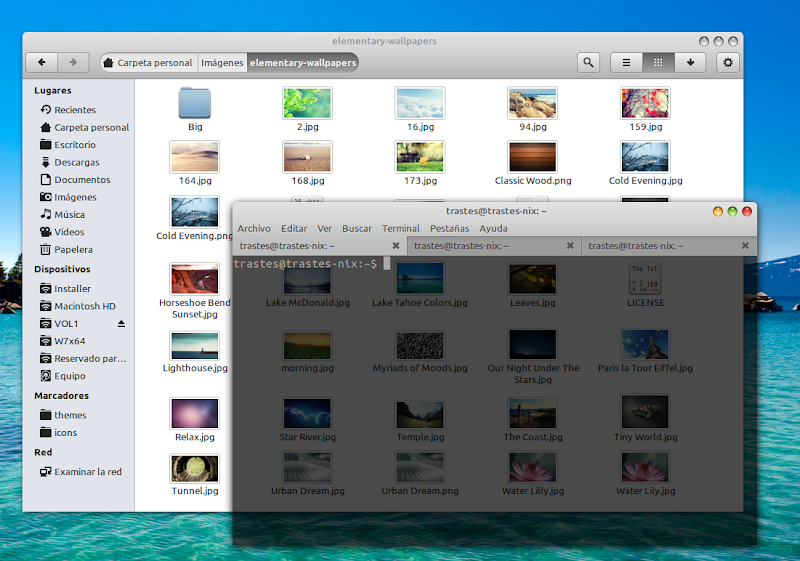The image size is (800, 561).
Task: Open terminal Pestañas menu
Action: click(x=449, y=228)
